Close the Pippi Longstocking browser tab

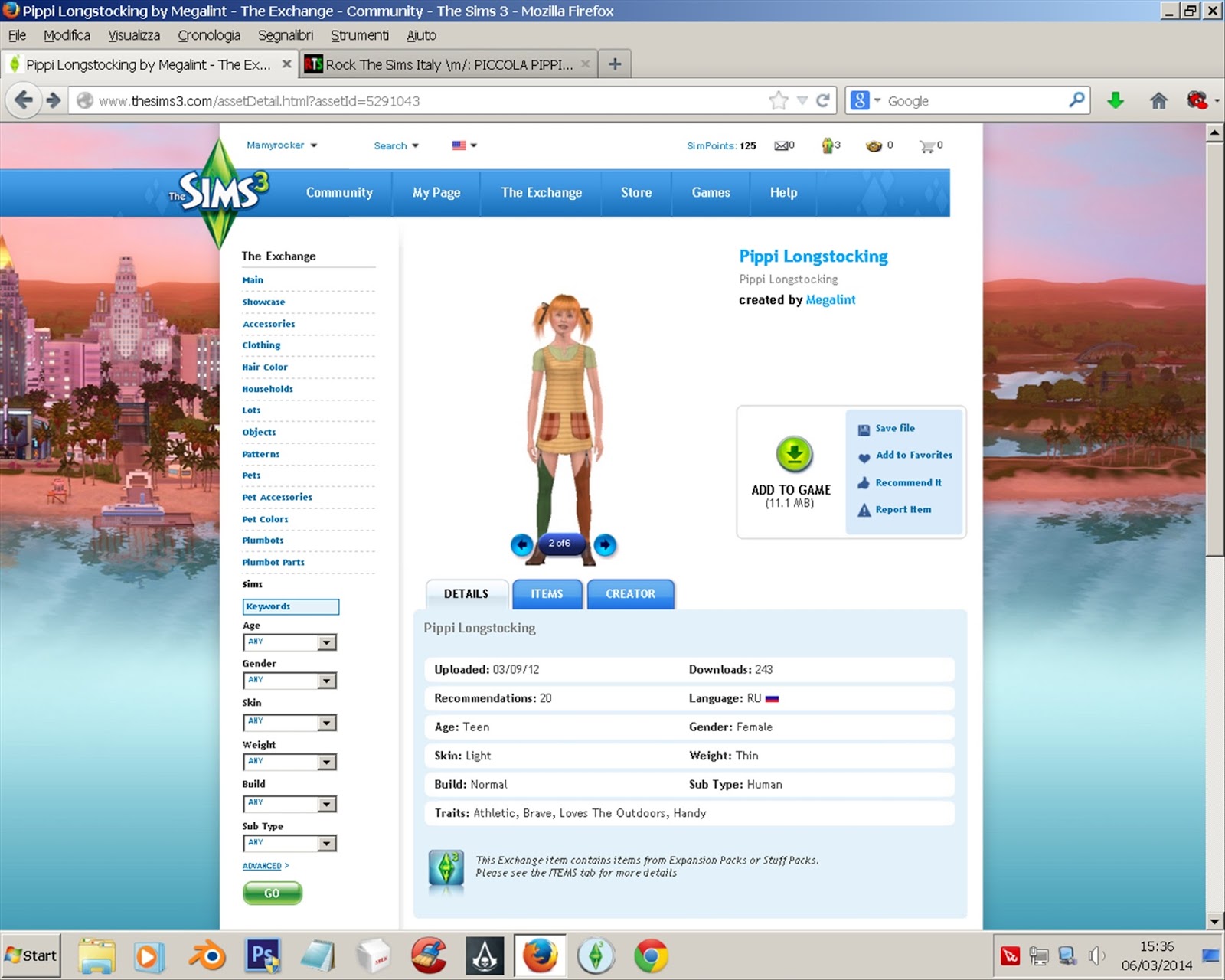click(x=286, y=64)
